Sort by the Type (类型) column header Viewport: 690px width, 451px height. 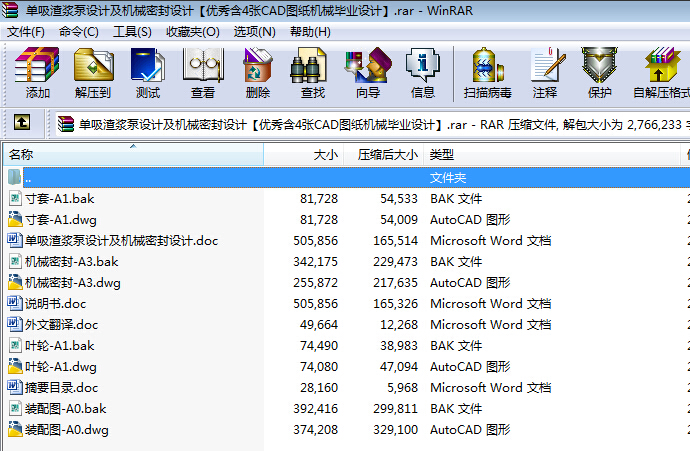552,154
